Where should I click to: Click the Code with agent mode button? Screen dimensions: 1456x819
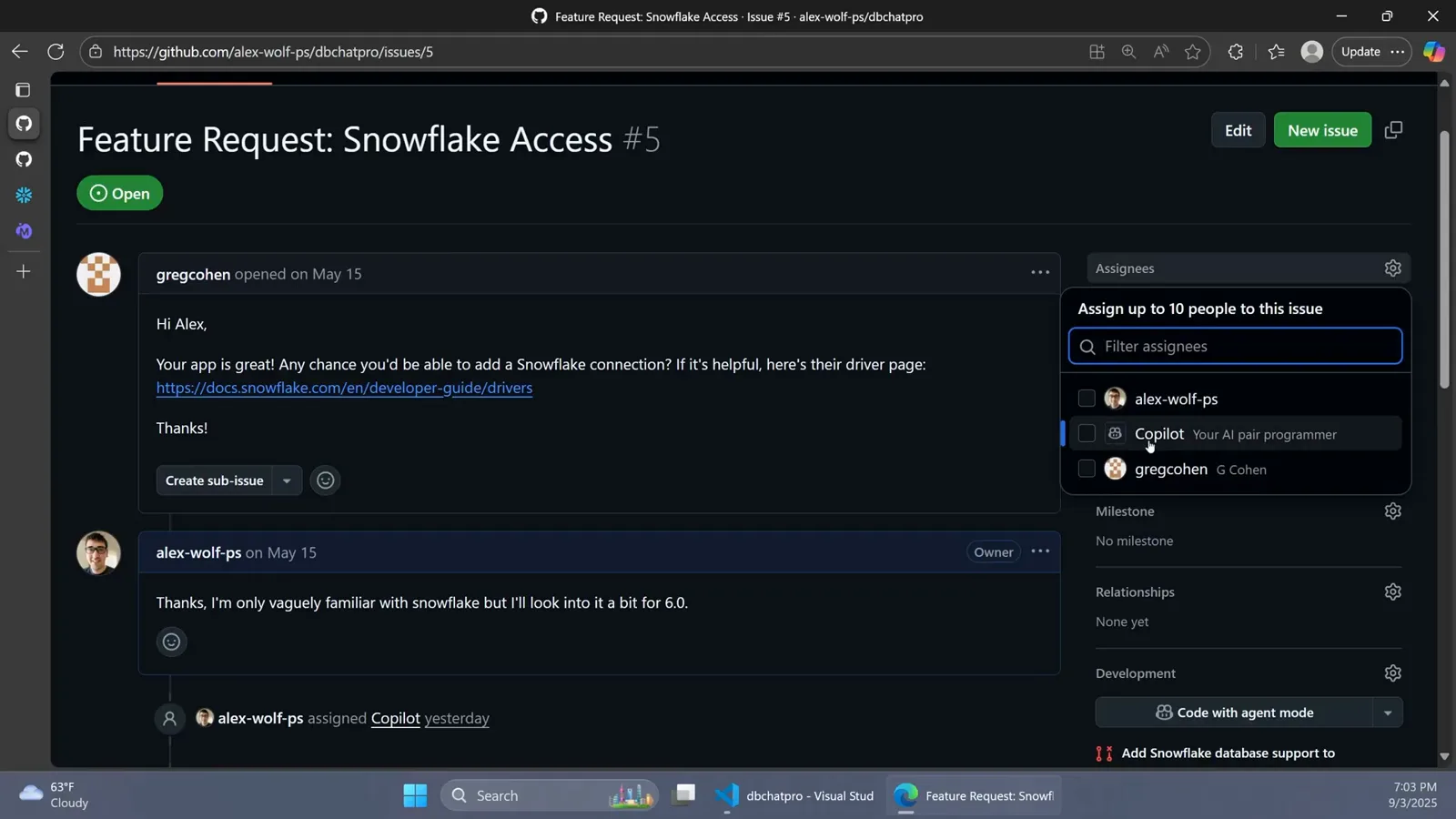pos(1234,713)
